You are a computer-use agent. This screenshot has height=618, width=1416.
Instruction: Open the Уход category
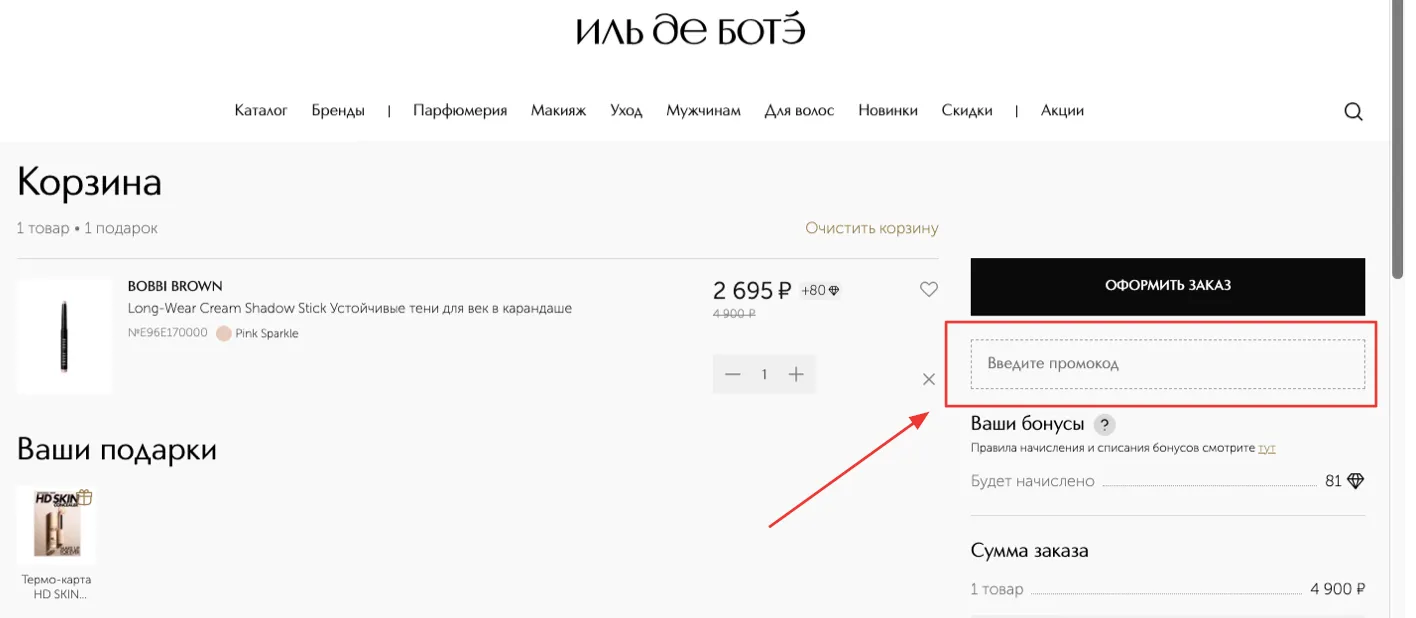[626, 110]
